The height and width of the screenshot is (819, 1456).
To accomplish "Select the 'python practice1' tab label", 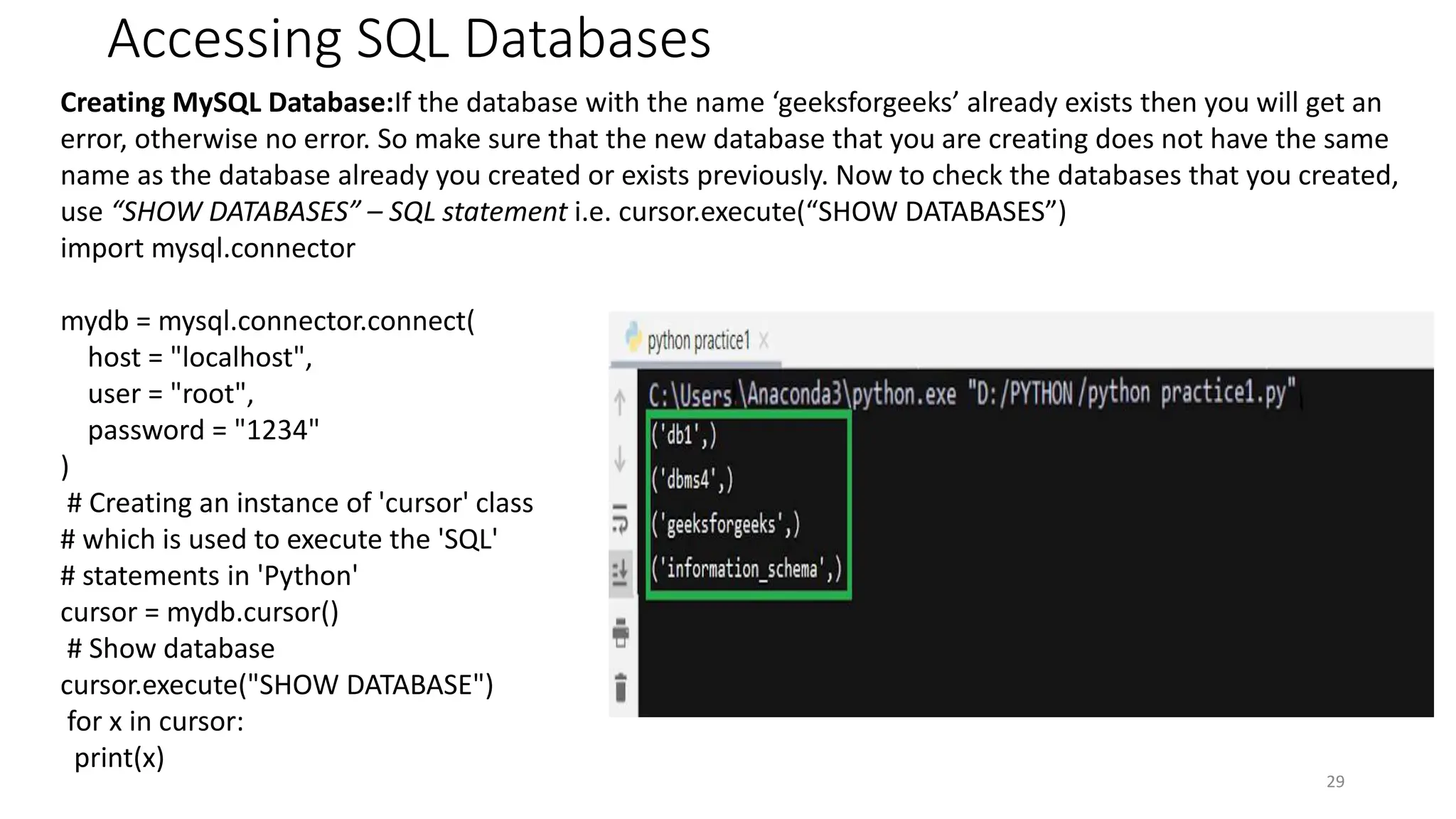I will point(698,341).
